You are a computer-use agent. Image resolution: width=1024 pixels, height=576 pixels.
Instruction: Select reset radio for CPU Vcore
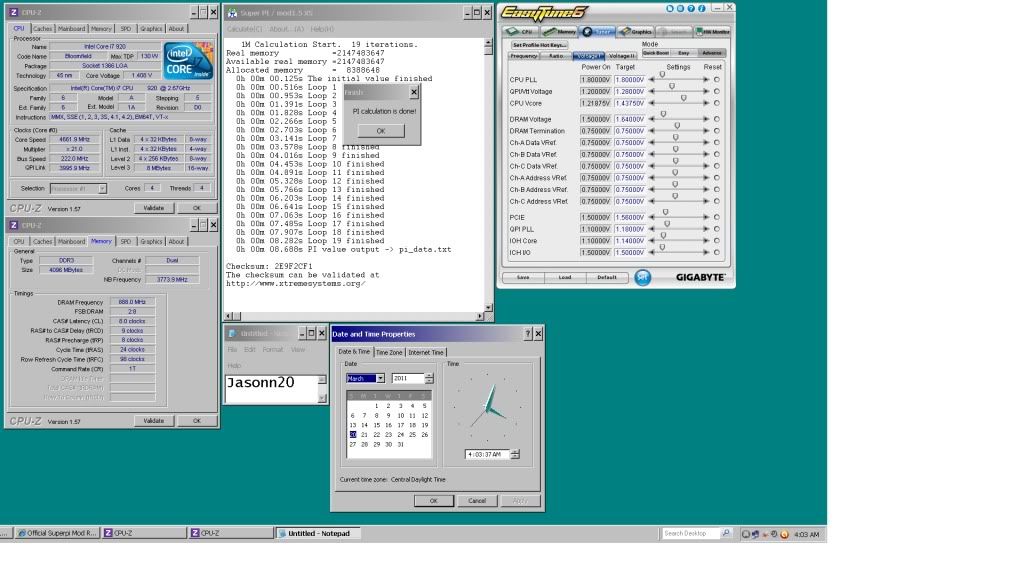(716, 103)
